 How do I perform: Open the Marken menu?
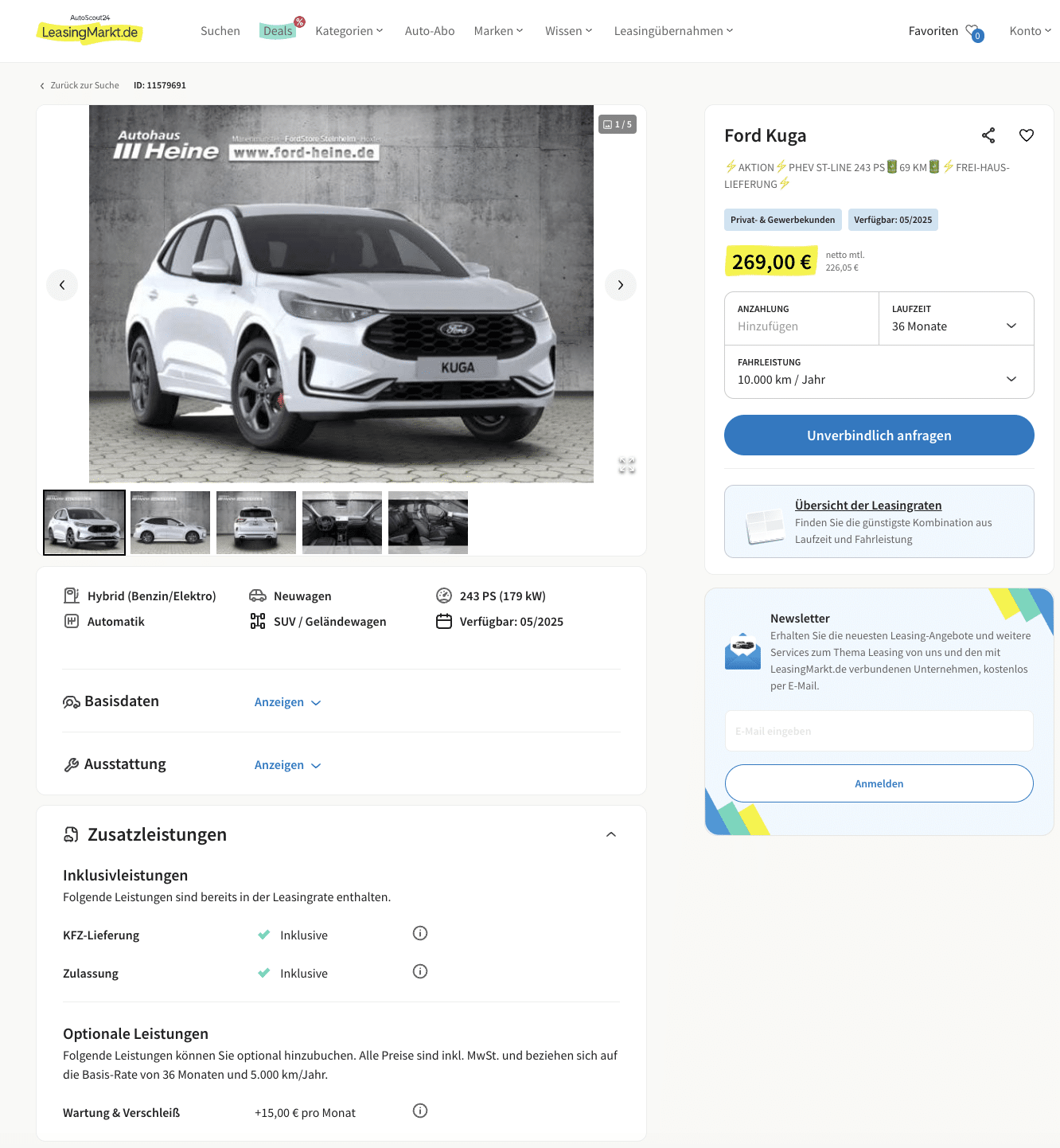click(499, 31)
